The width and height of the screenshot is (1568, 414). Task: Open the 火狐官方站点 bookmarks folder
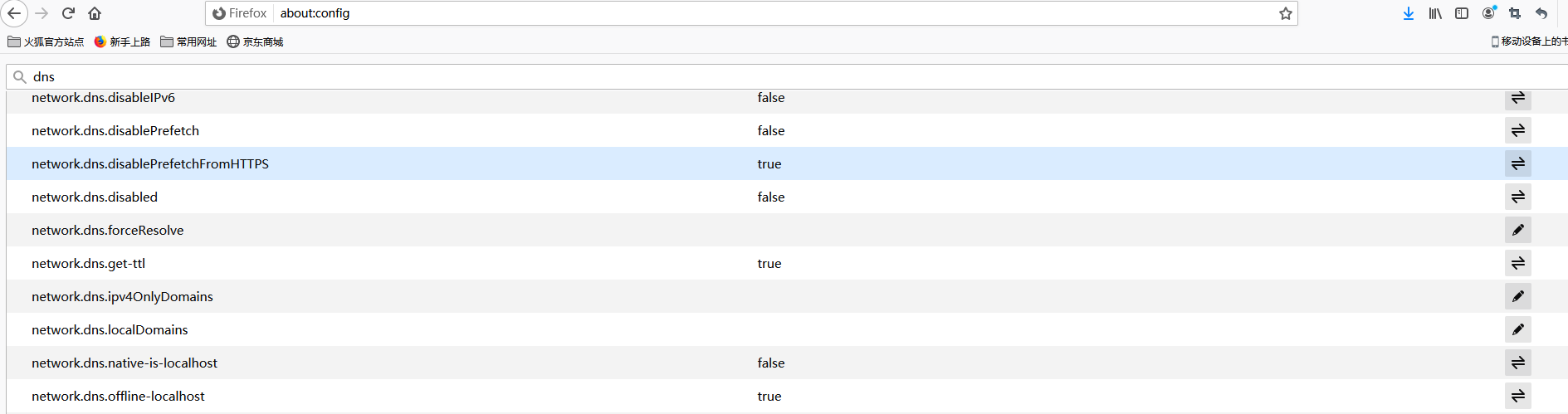(46, 41)
